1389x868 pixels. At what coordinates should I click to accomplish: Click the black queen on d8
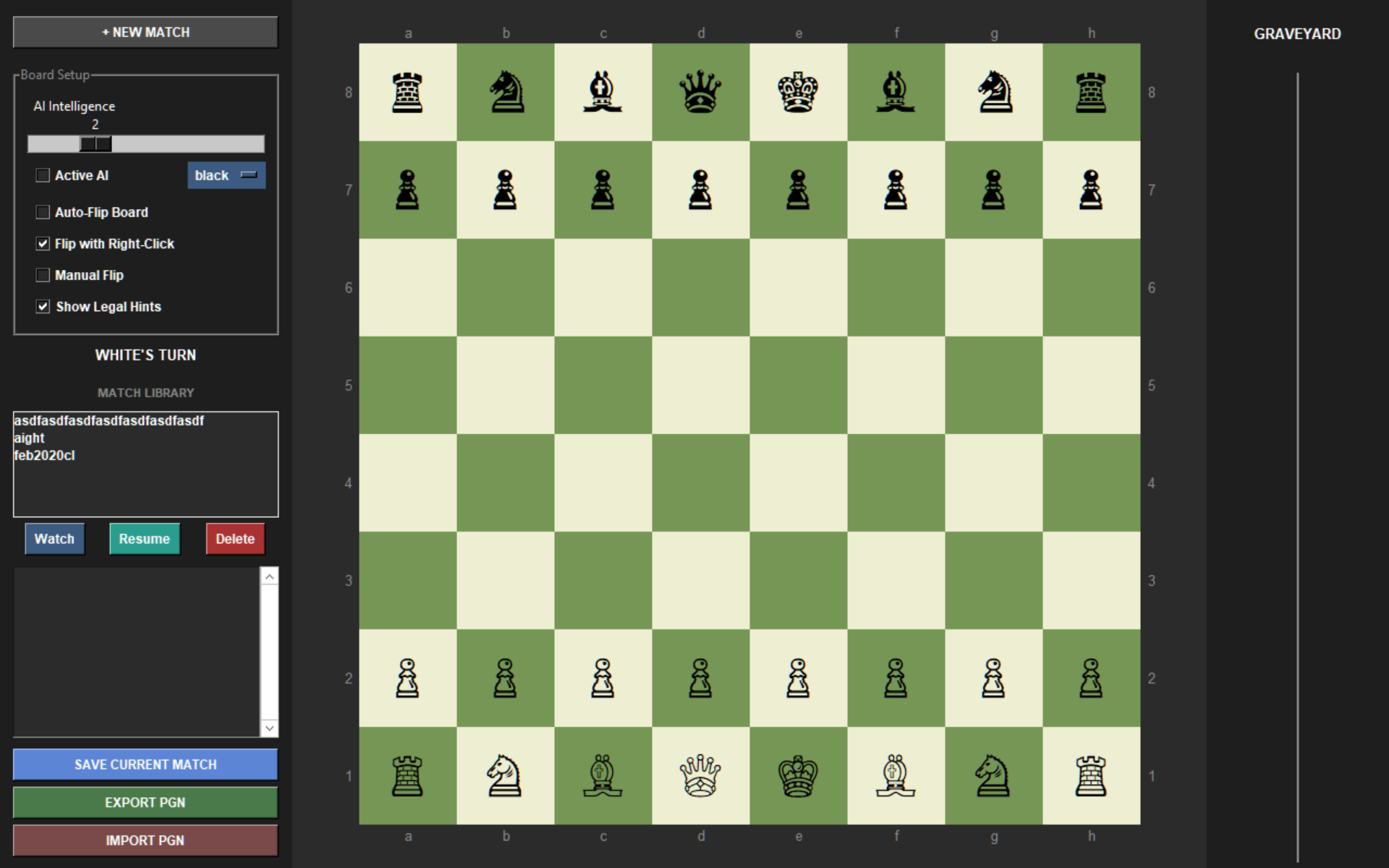(x=700, y=92)
